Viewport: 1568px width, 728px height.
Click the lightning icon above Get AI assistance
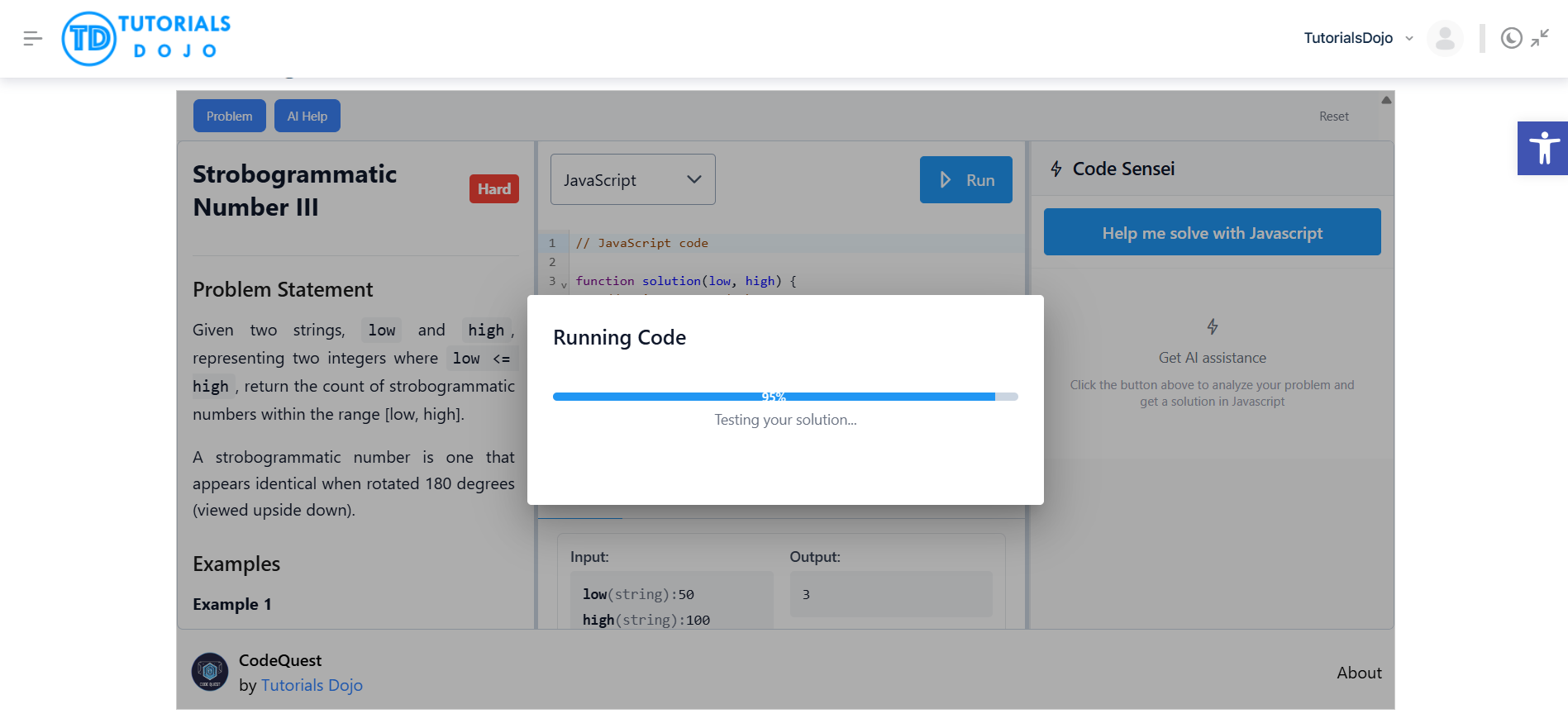(1213, 326)
